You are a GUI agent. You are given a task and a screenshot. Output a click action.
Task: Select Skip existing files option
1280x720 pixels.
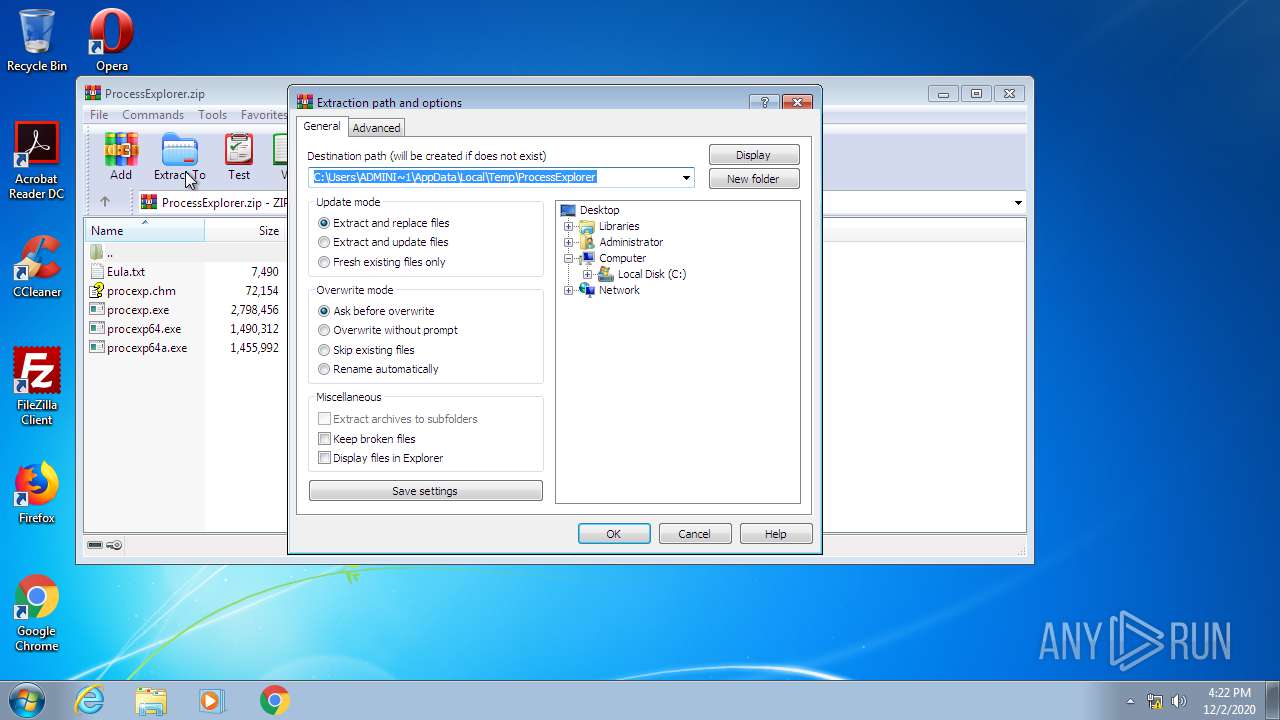coord(366,350)
